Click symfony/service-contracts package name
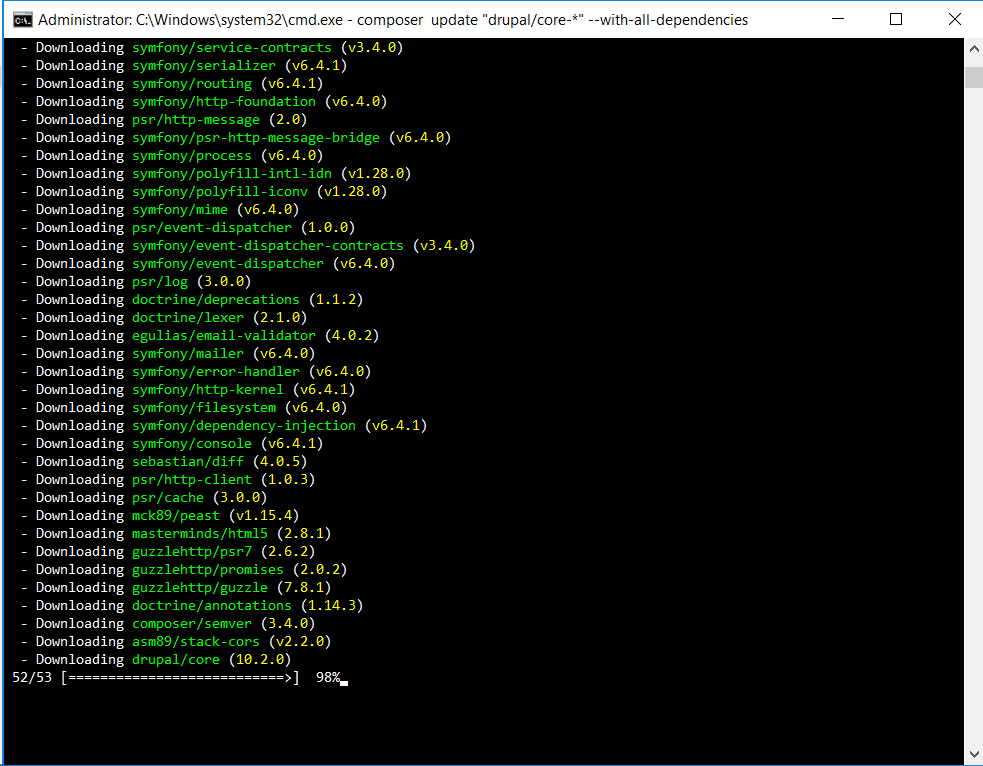 coord(231,48)
